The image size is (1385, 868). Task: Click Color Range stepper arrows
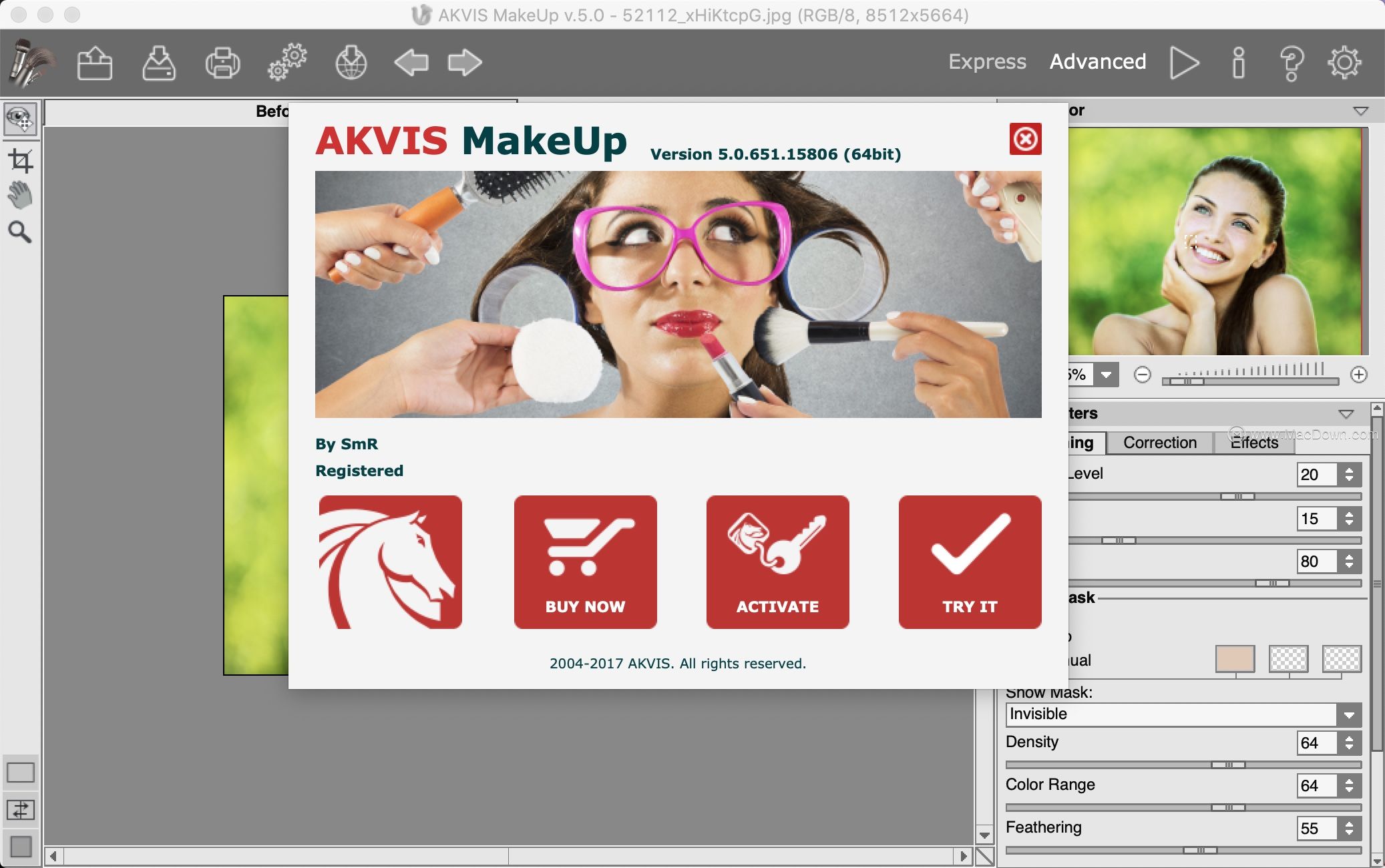(x=1350, y=786)
